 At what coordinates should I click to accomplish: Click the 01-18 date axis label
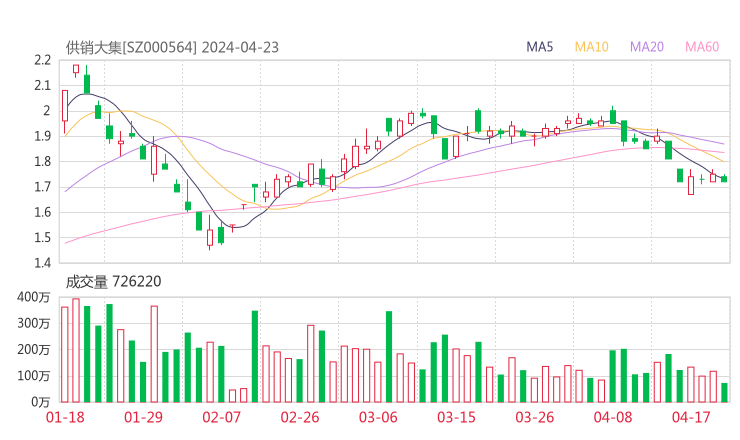point(65,417)
